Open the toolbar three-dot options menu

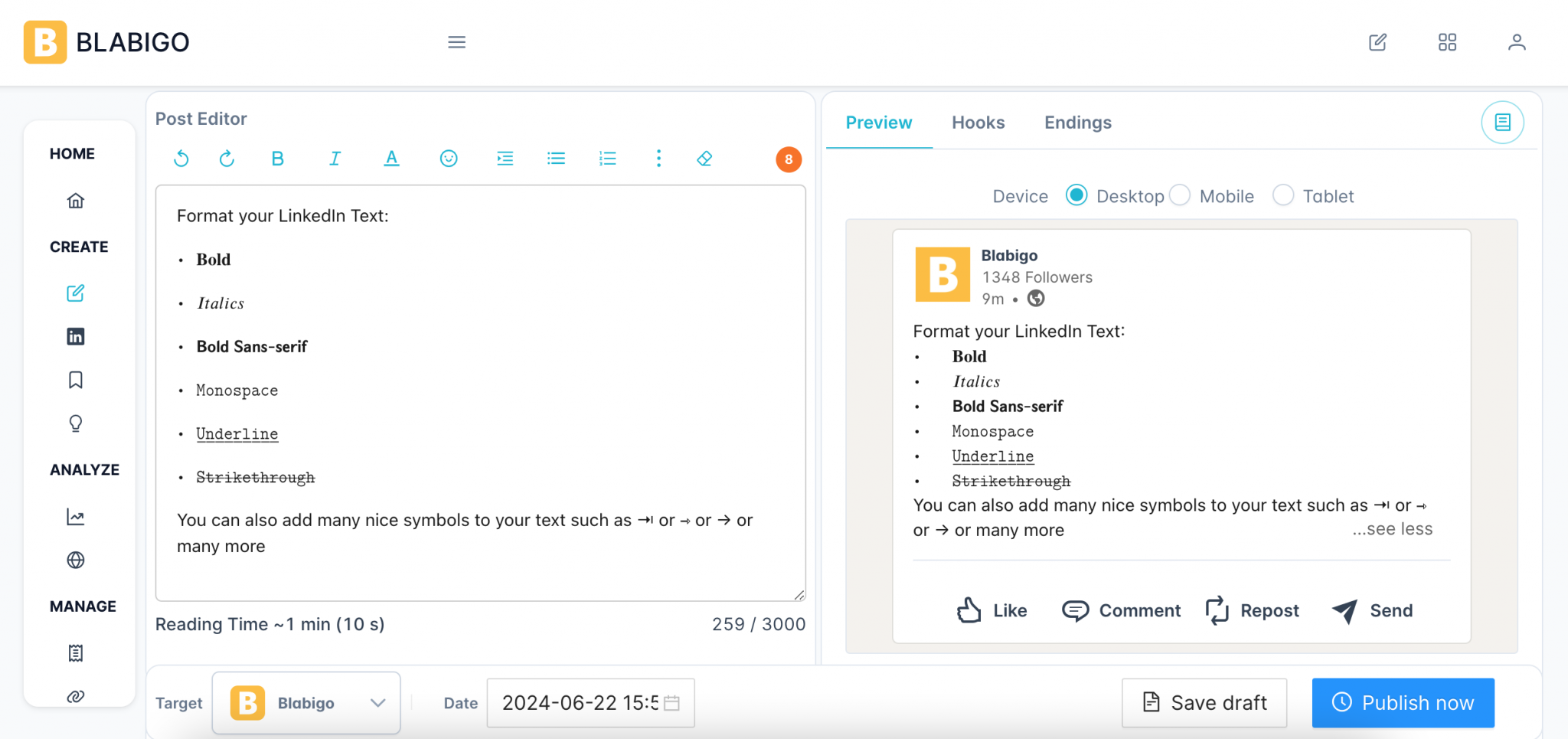click(x=658, y=159)
